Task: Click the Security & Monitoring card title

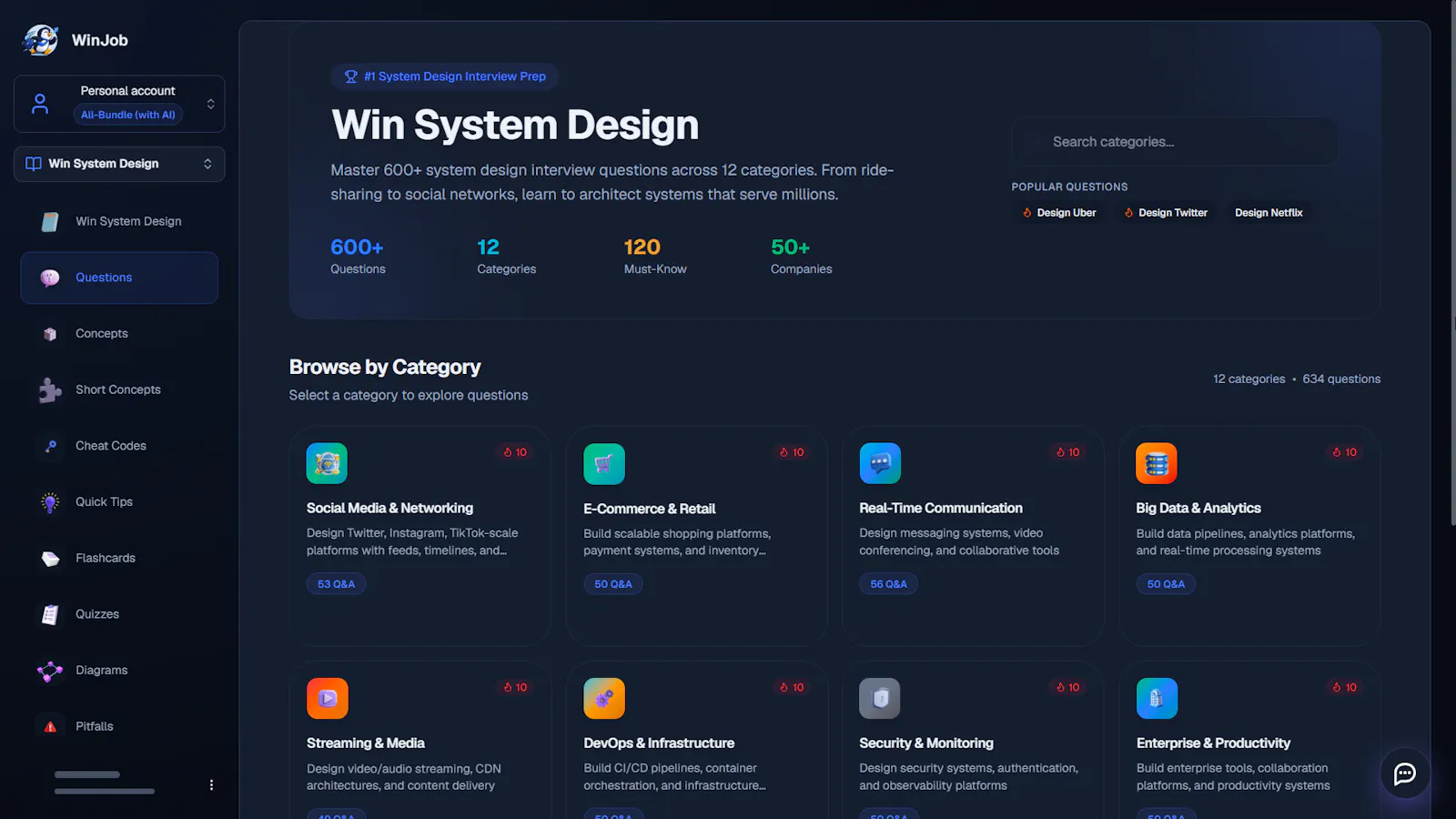Action: [x=926, y=743]
